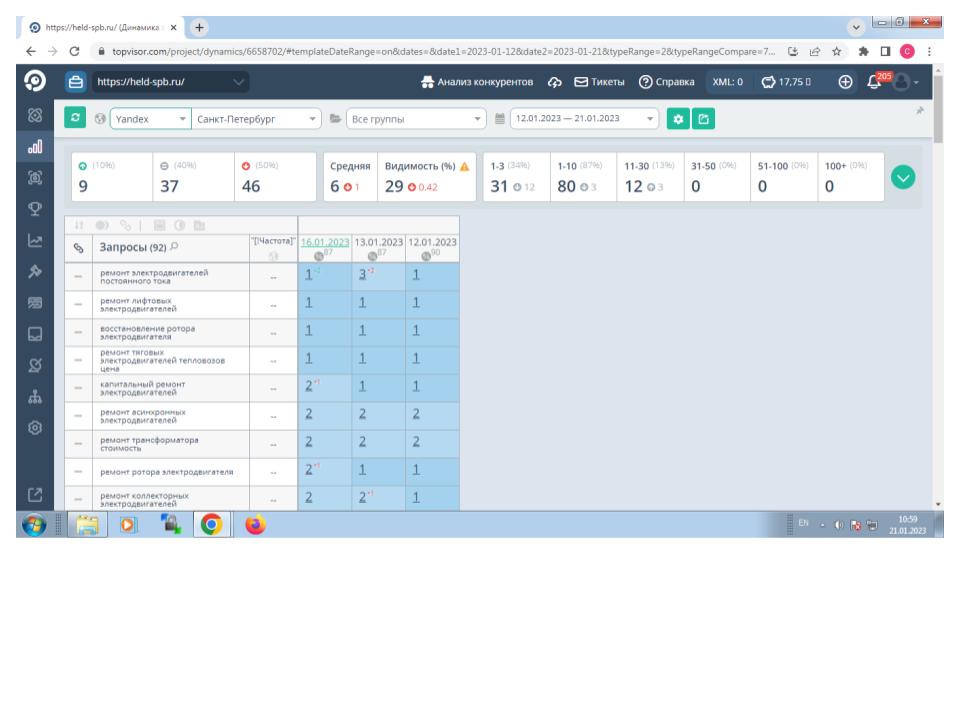Open the 12.01.2023 — 21.01.2023 date range dropdown

(x=584, y=118)
